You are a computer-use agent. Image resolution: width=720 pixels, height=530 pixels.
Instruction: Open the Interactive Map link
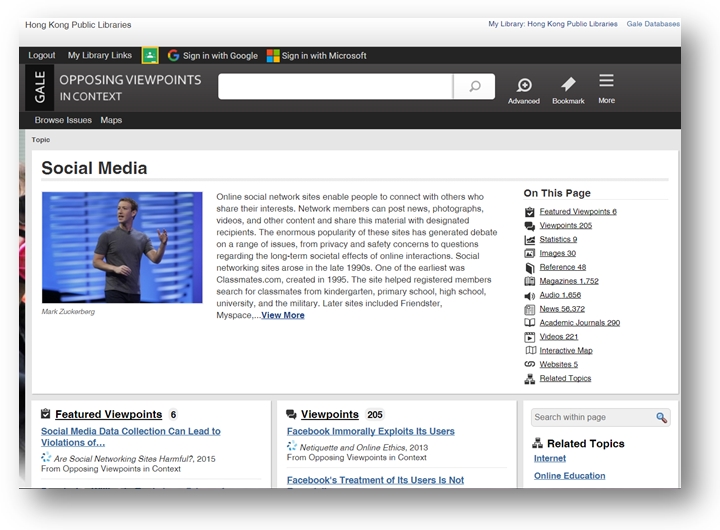(x=565, y=351)
